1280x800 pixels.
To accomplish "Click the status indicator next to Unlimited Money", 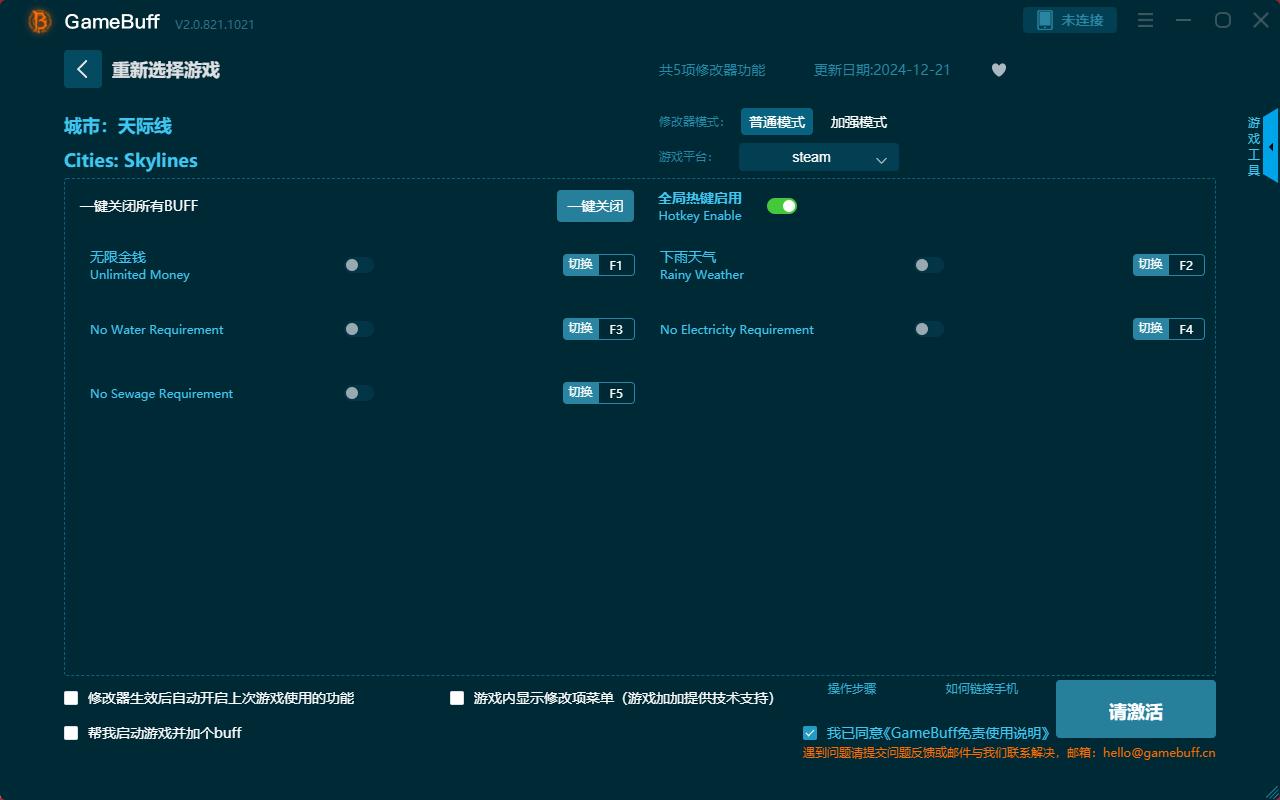I will pyautogui.click(x=359, y=264).
